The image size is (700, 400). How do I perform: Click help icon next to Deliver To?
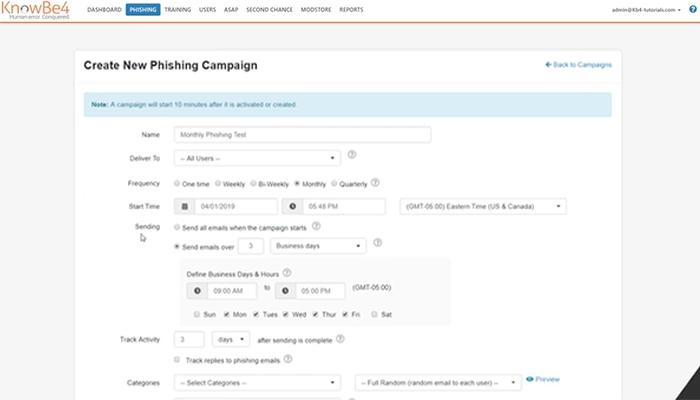pos(352,155)
